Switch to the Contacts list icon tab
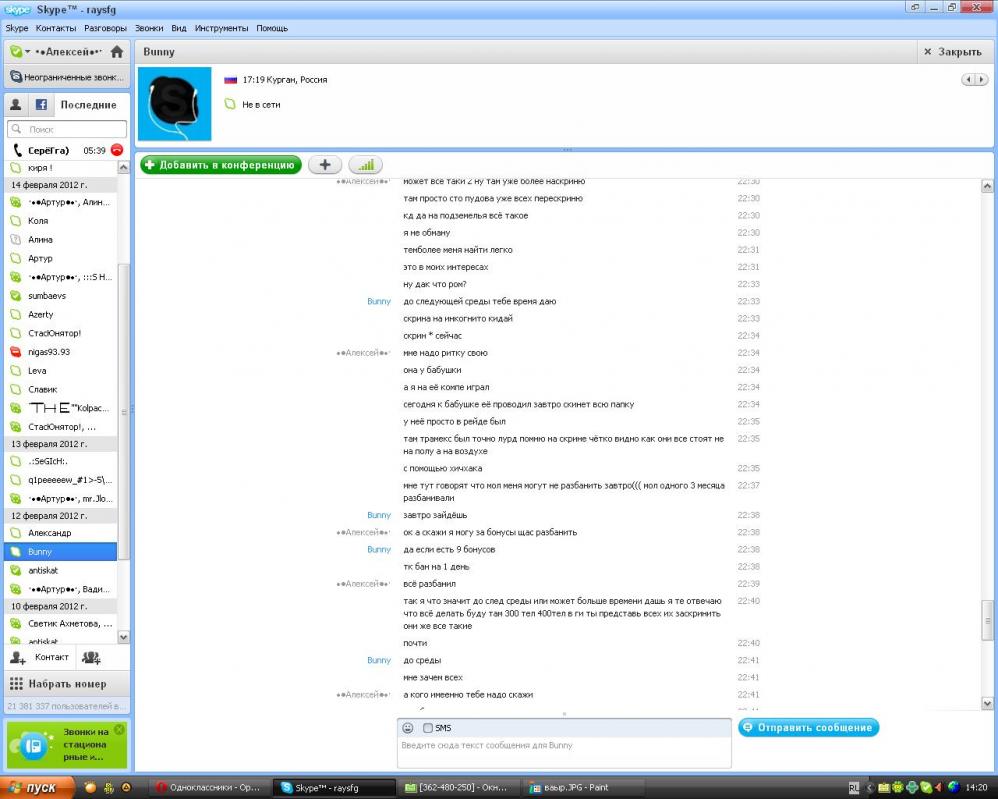998x799 pixels. [15, 104]
